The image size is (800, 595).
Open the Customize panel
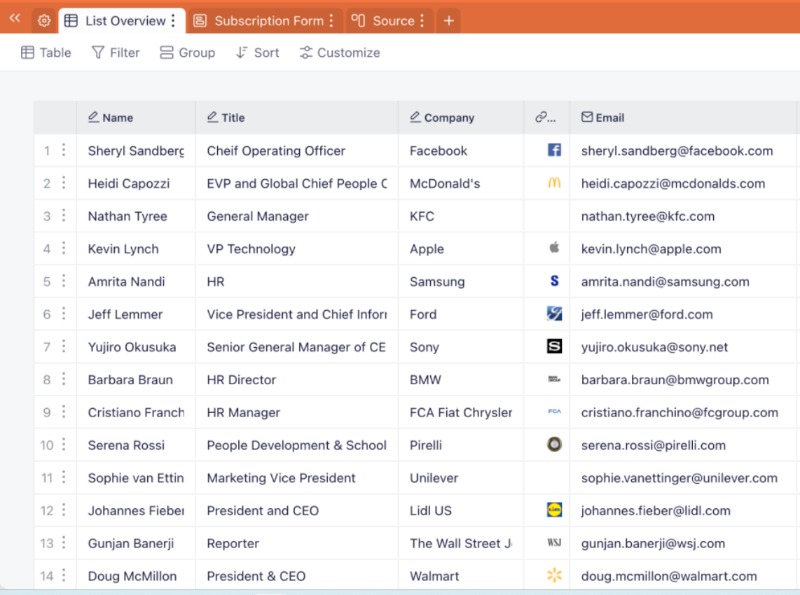point(339,53)
